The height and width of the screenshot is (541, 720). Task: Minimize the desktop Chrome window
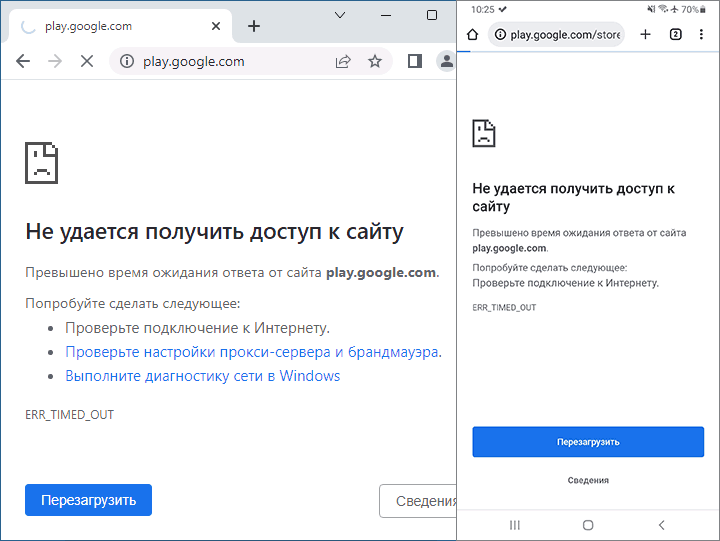386,15
